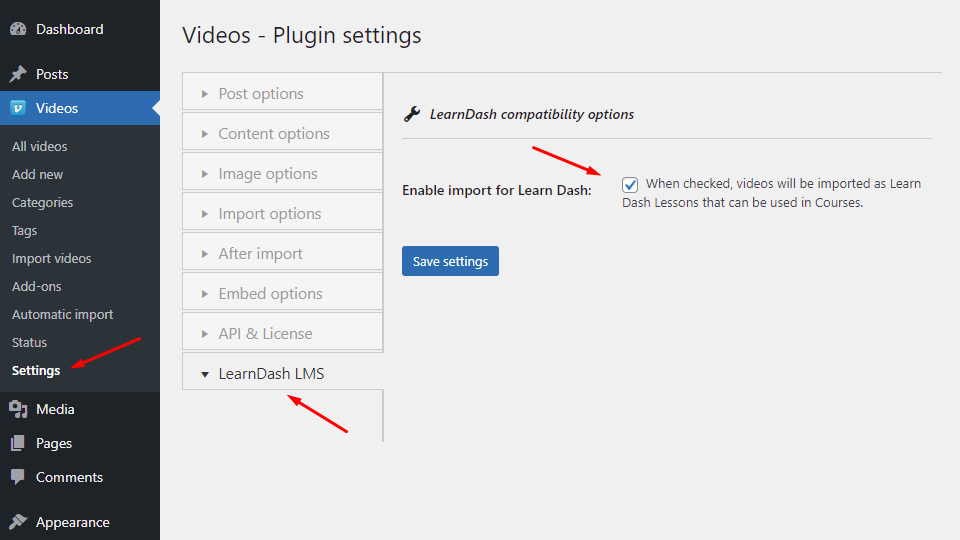The width and height of the screenshot is (960, 540).
Task: Switch to Import options tab
Action: (x=283, y=212)
